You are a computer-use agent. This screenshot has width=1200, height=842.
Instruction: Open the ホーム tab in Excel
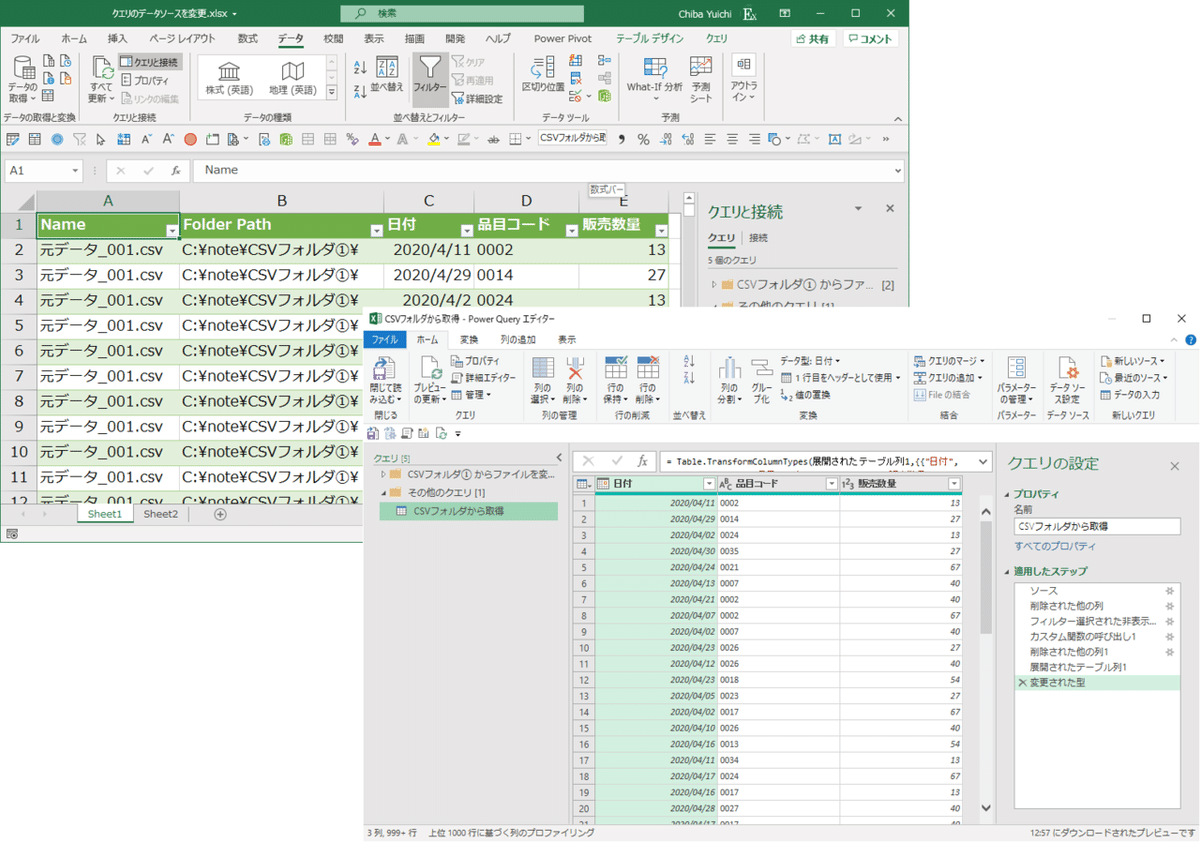[74, 38]
